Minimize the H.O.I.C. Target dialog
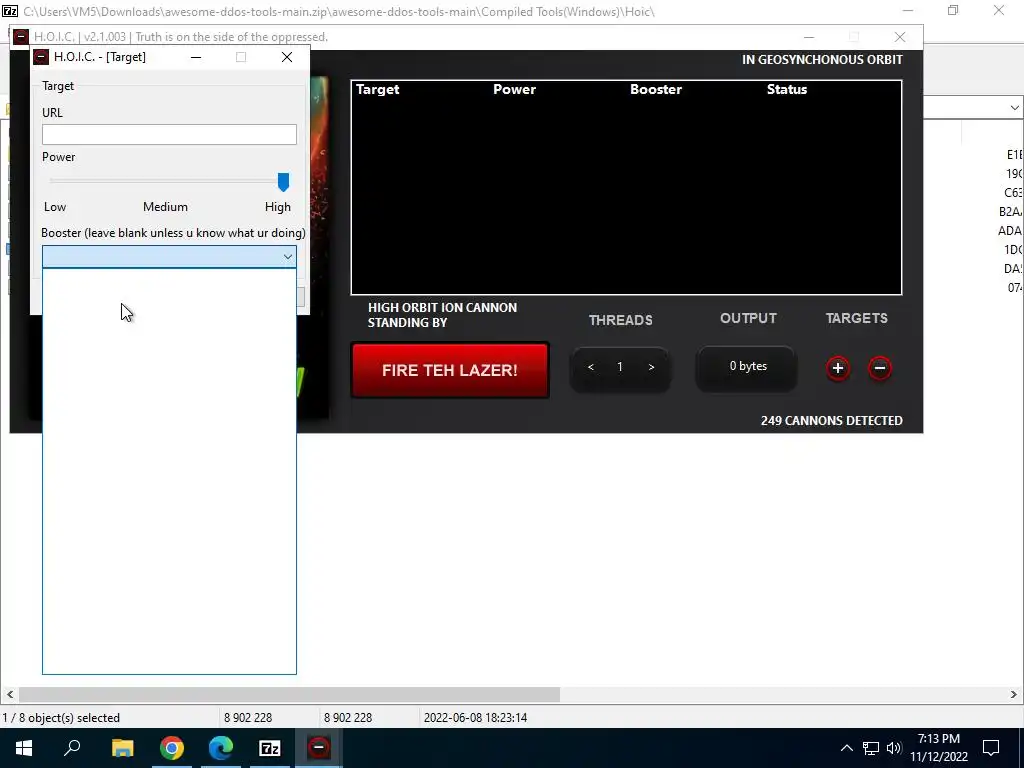Image resolution: width=1024 pixels, height=768 pixels. (x=196, y=57)
